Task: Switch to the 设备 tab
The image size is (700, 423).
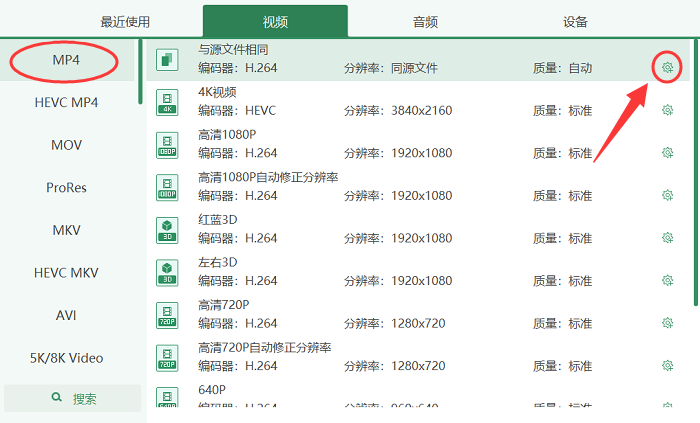Action: [x=575, y=22]
